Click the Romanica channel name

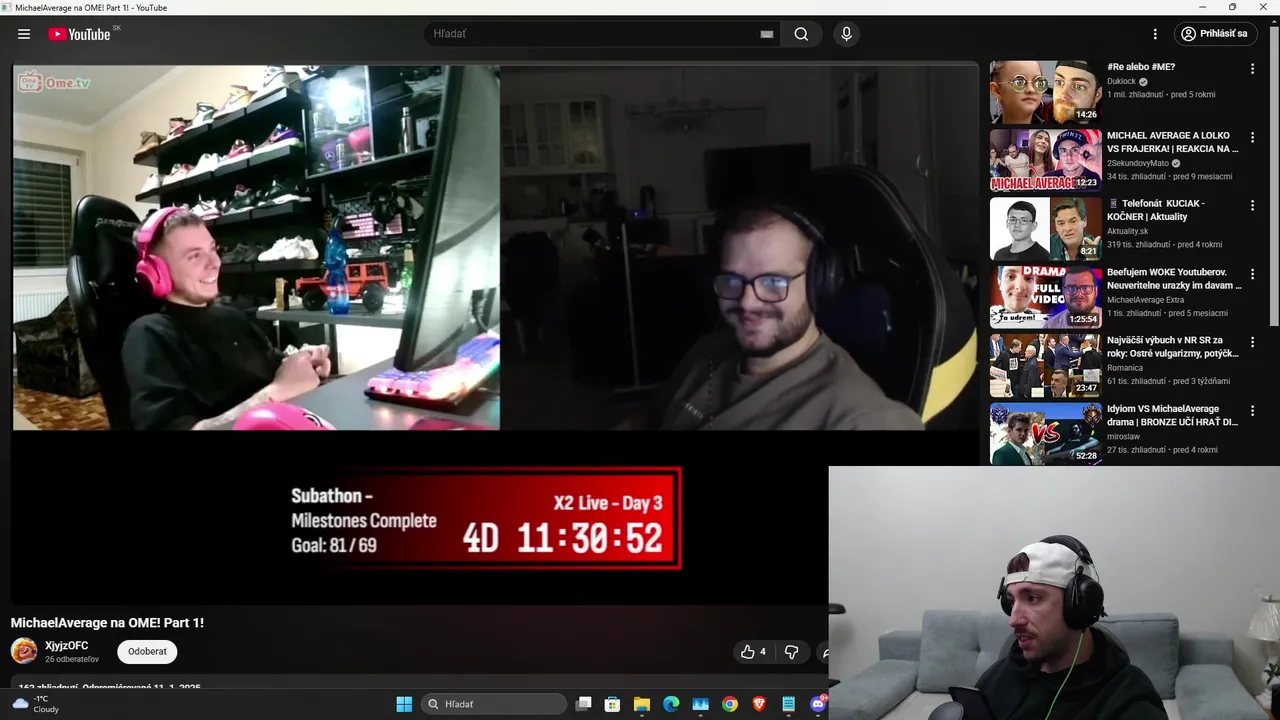tap(1125, 368)
